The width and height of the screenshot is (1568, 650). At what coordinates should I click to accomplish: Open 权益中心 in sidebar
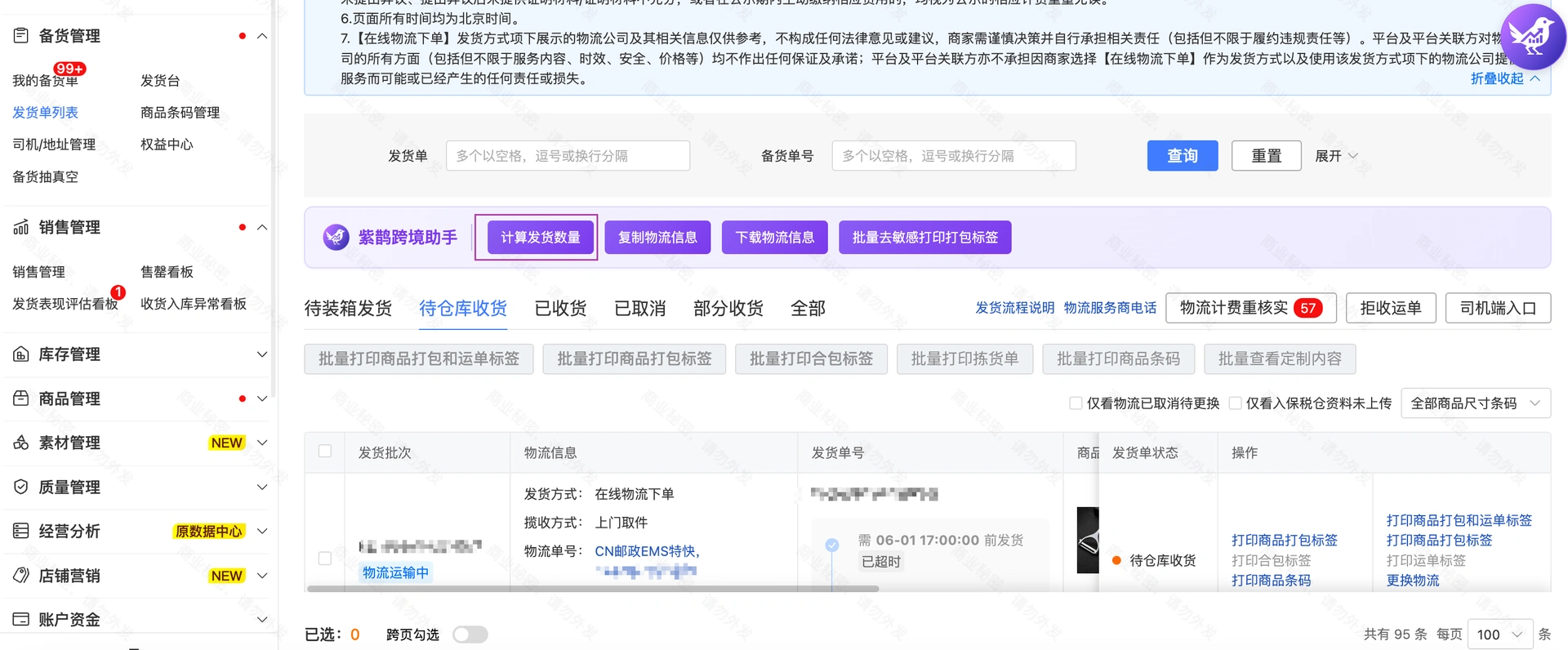pyautogui.click(x=167, y=144)
